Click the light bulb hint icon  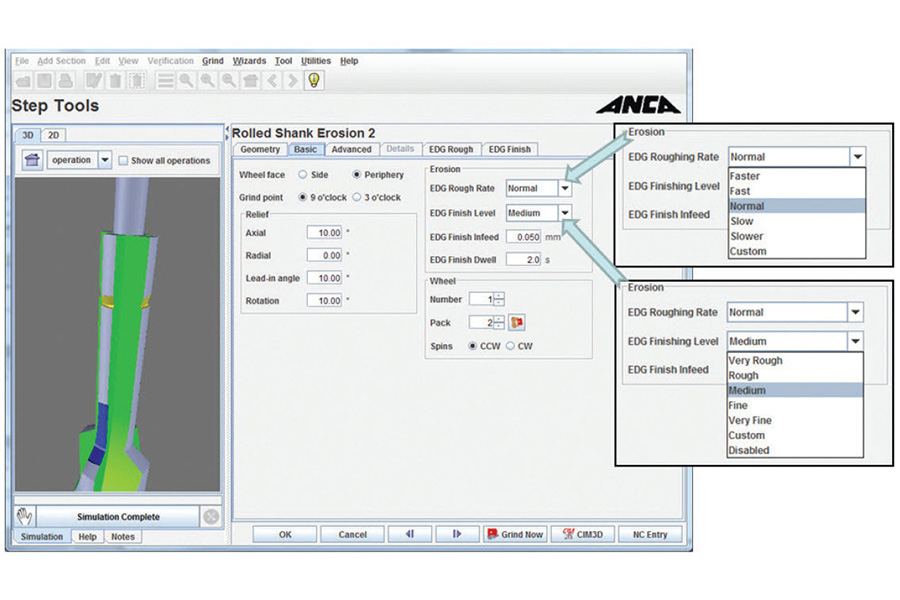click(314, 81)
